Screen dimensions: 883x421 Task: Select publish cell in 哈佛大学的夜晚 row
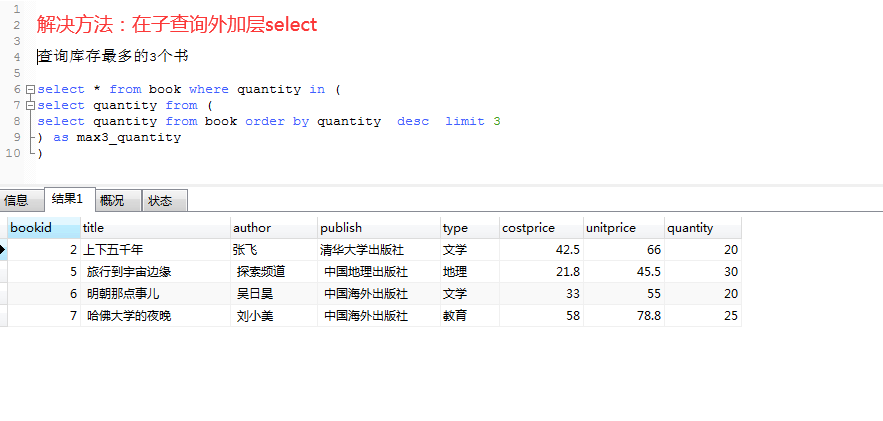[379, 316]
